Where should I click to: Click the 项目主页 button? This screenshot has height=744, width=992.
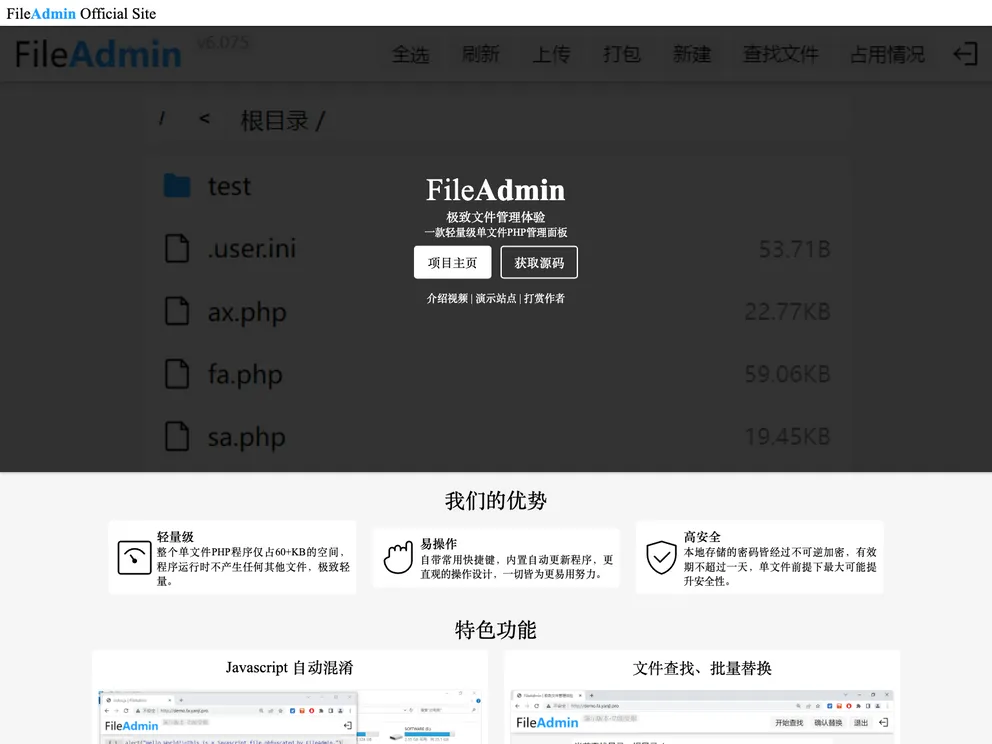point(452,262)
